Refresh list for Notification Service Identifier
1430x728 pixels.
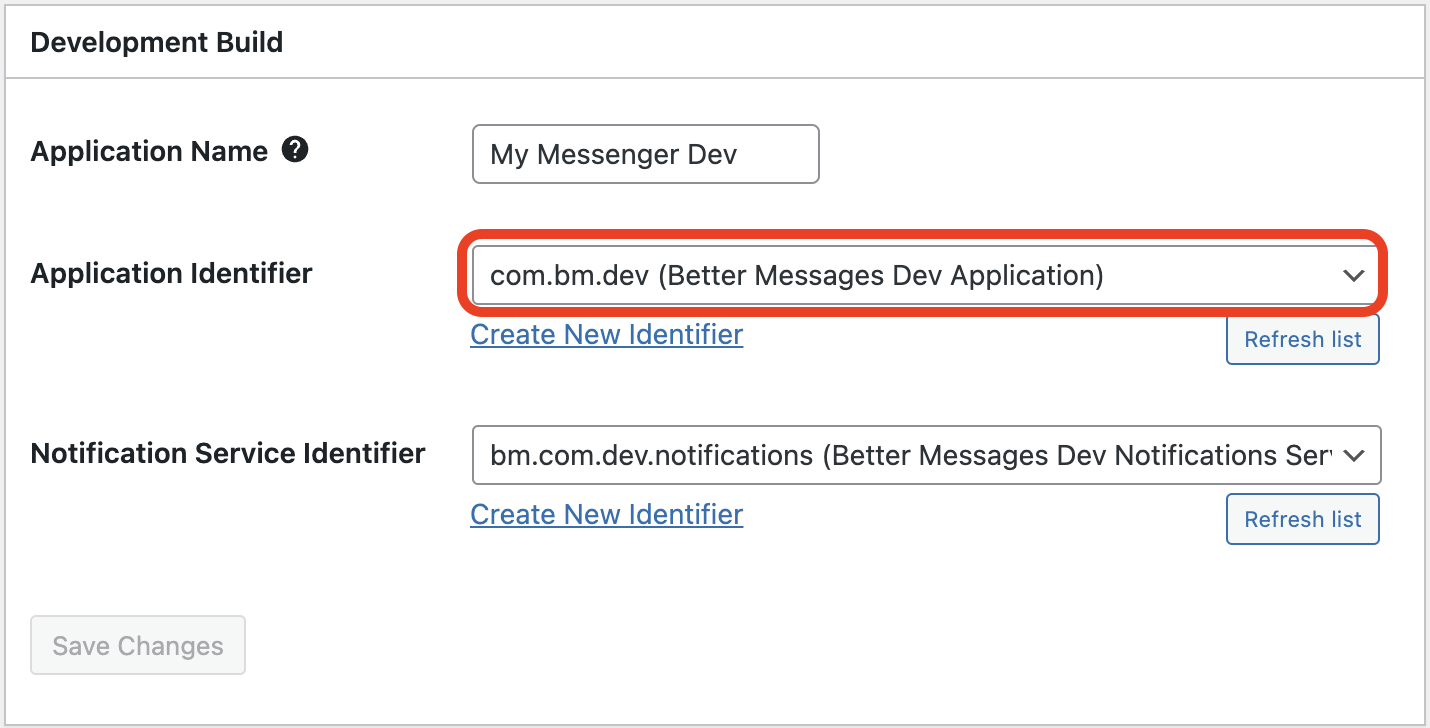(x=1303, y=519)
